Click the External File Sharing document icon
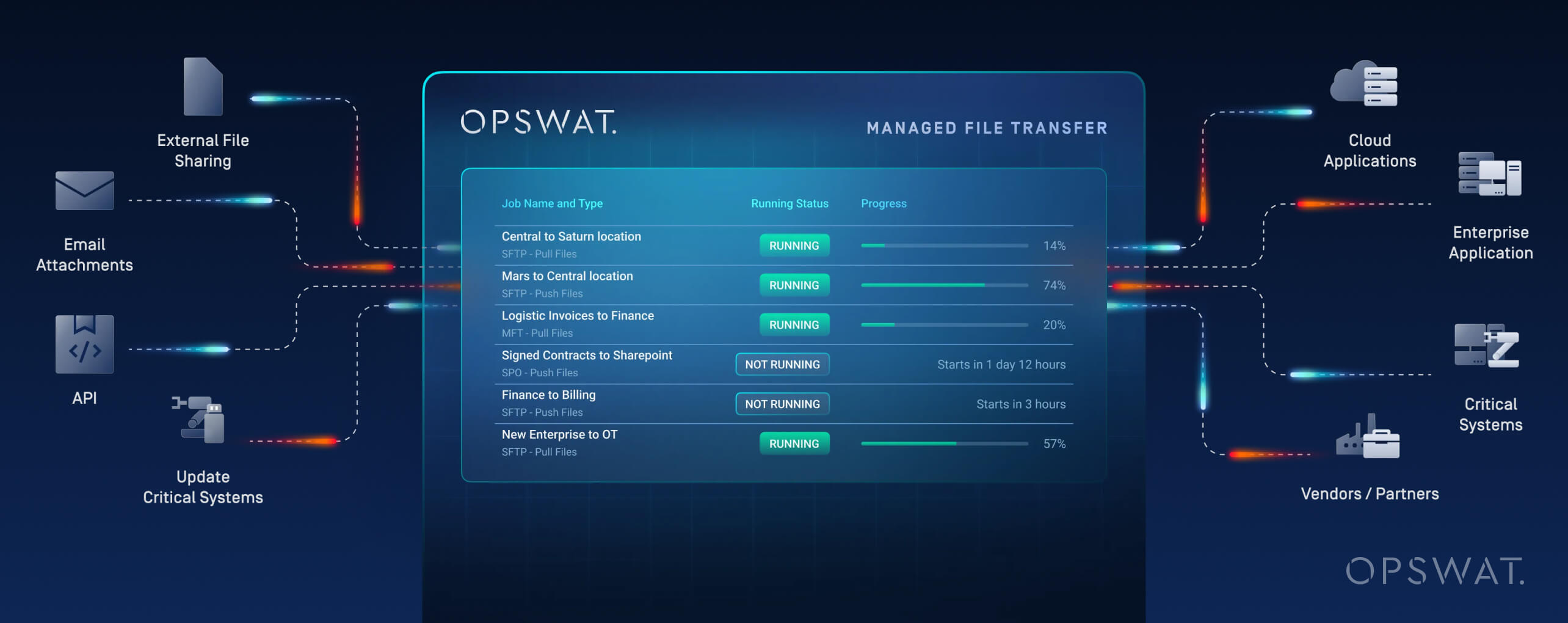 [203, 87]
